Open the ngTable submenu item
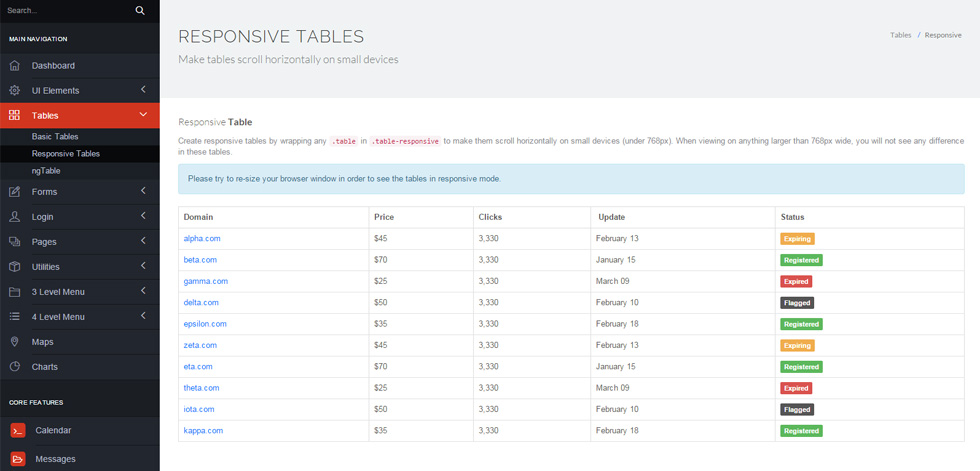Image resolution: width=980 pixels, height=471 pixels. [x=80, y=171]
